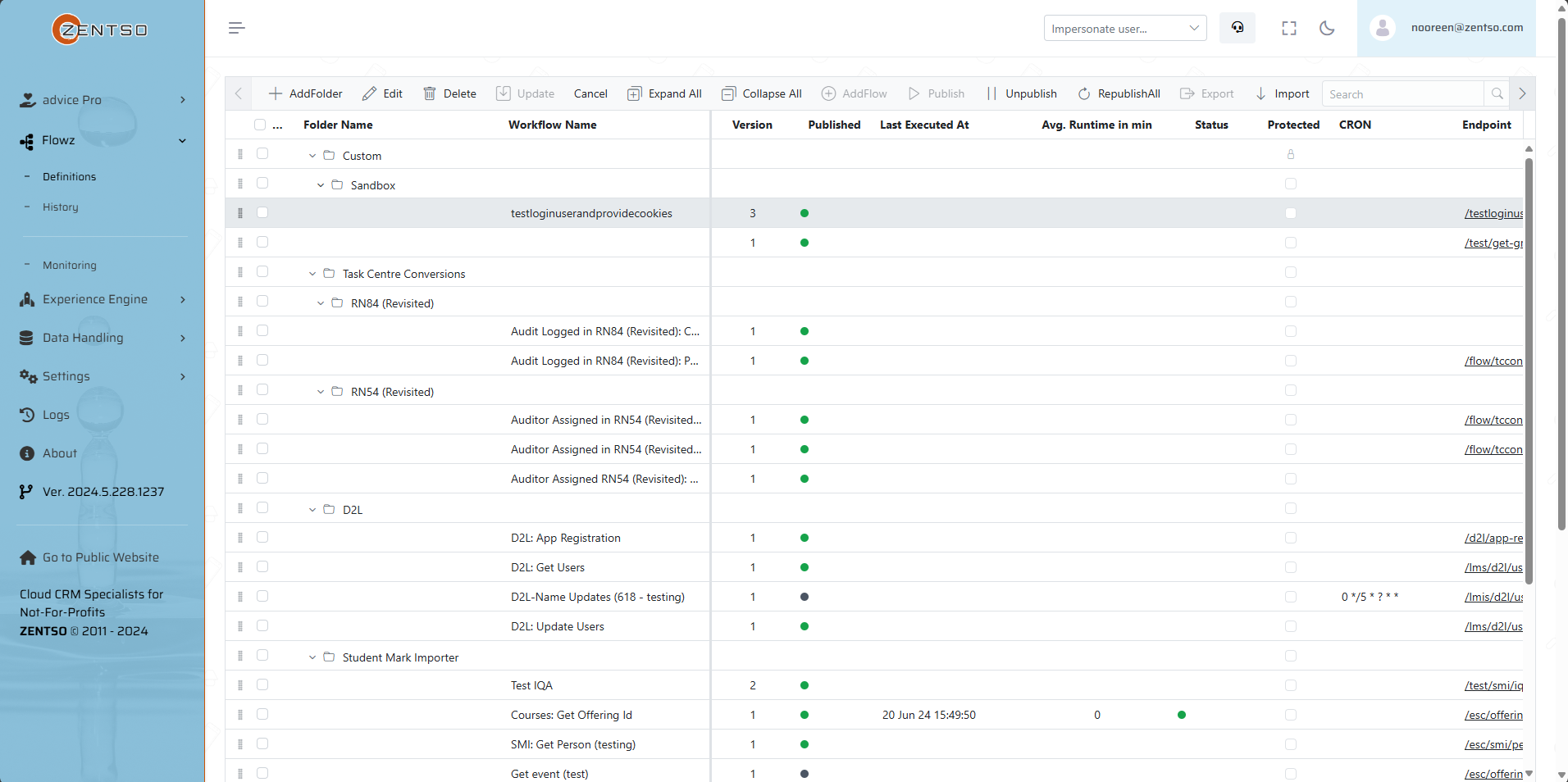Screen dimensions: 1568x782
Task: Toggle dark mode moon icon
Action: tap(1327, 28)
